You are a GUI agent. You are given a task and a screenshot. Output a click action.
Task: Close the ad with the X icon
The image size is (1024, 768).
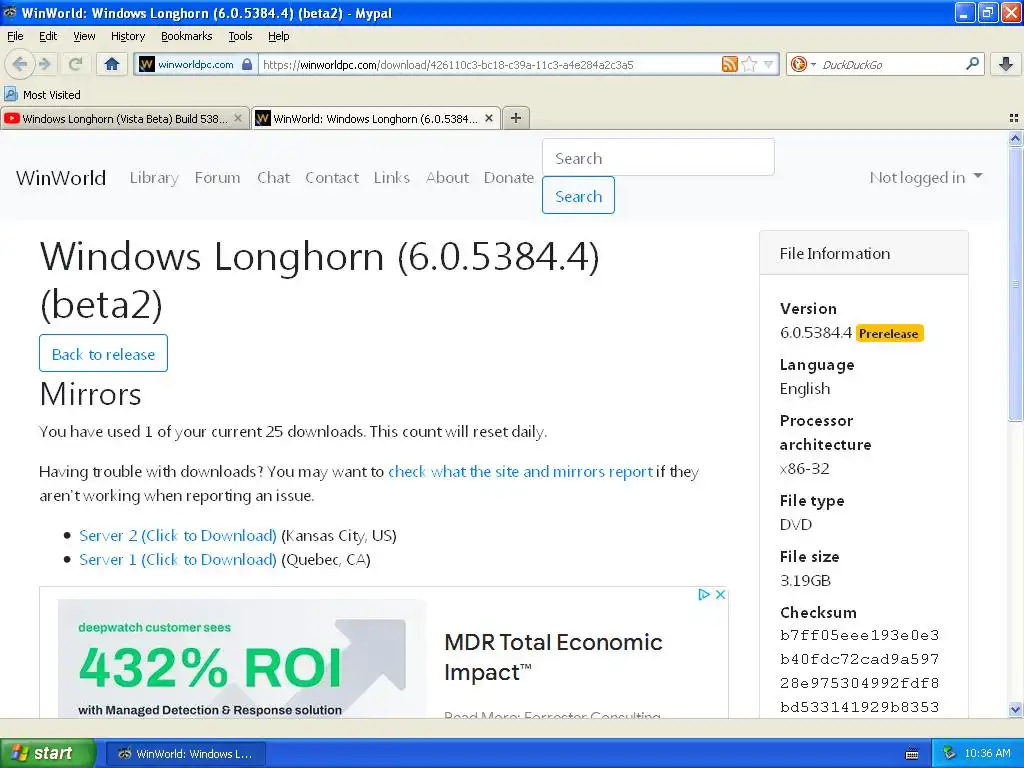(x=720, y=594)
